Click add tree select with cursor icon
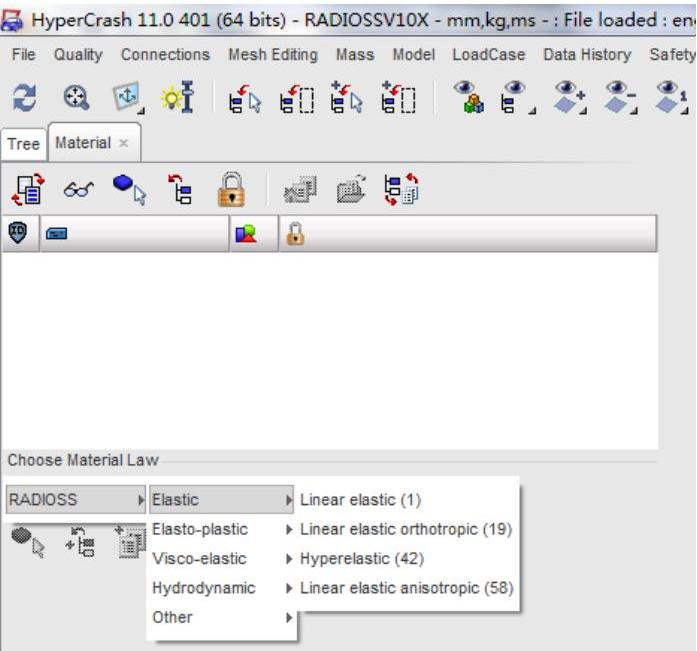 [347, 97]
